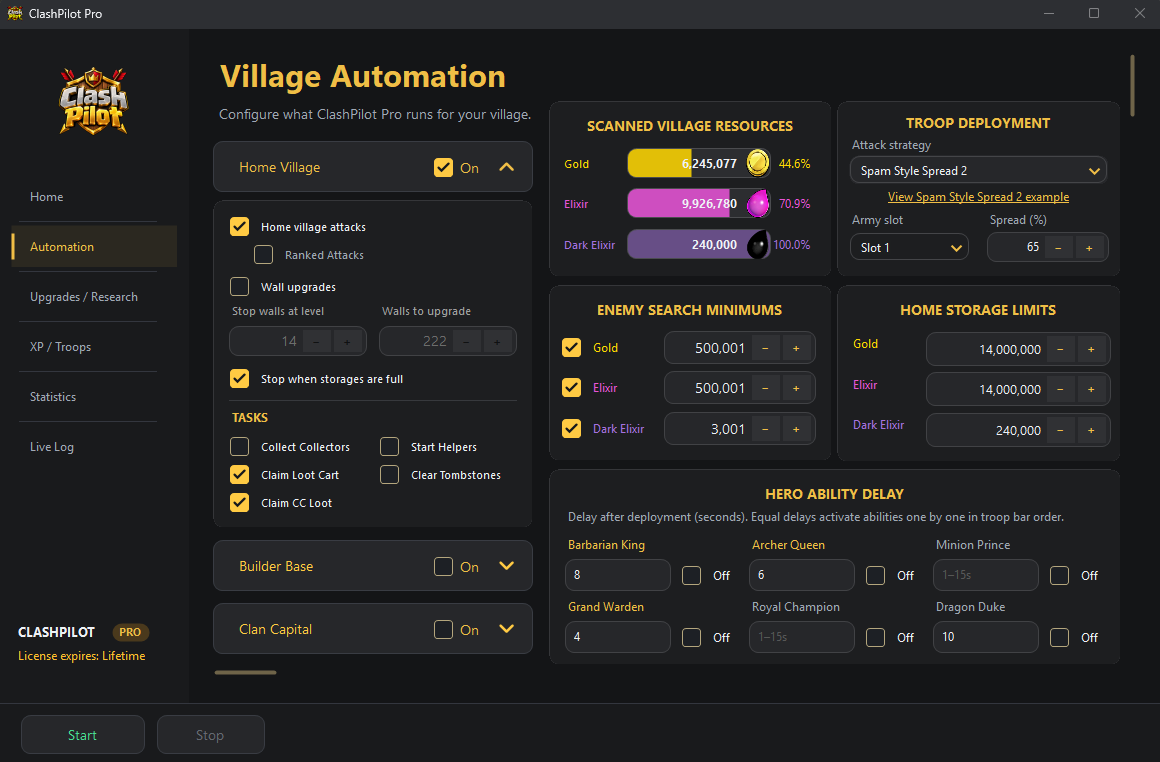Uncheck enemy search Dark Elixir minimum checkbox

pyautogui.click(x=571, y=428)
